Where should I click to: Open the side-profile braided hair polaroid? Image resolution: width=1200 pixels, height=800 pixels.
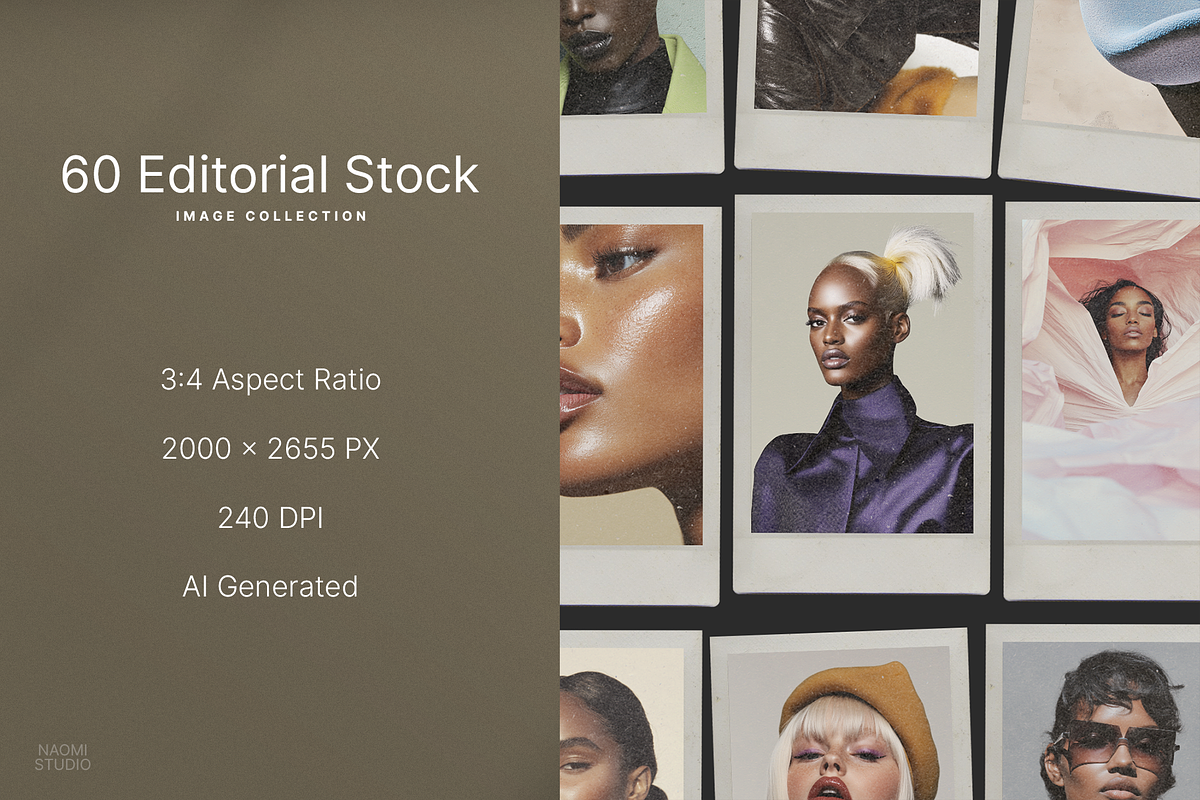point(630,716)
